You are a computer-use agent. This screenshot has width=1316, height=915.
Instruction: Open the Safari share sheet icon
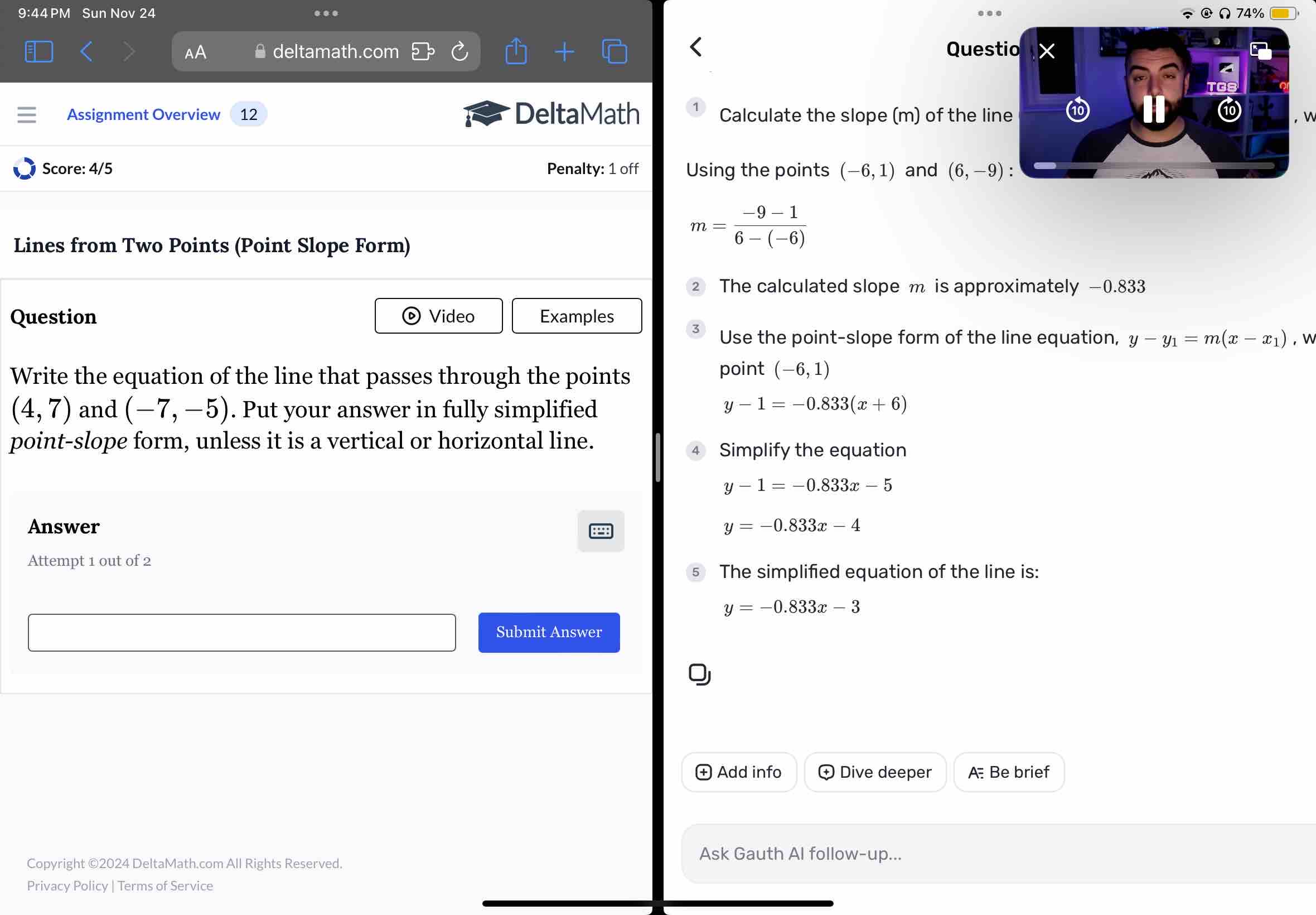click(x=516, y=51)
